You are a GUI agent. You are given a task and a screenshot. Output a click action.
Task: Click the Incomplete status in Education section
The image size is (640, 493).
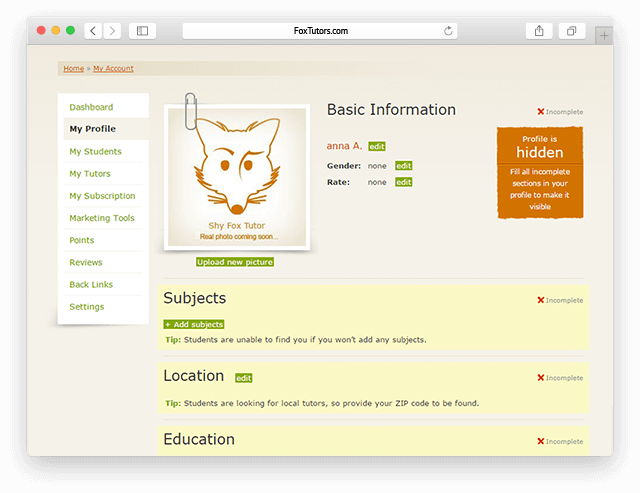click(560, 442)
